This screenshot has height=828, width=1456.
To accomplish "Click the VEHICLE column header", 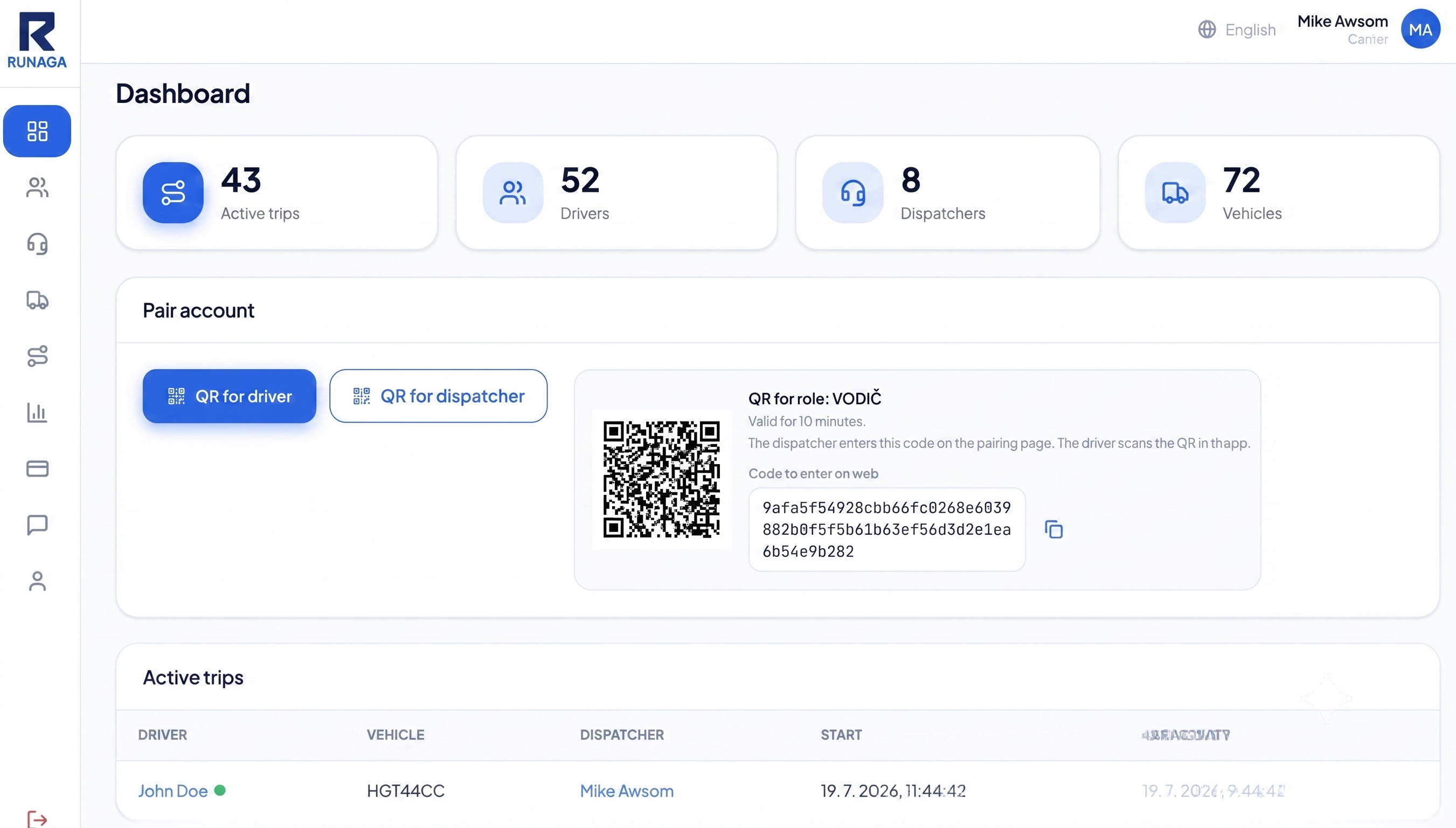I will pyautogui.click(x=396, y=735).
